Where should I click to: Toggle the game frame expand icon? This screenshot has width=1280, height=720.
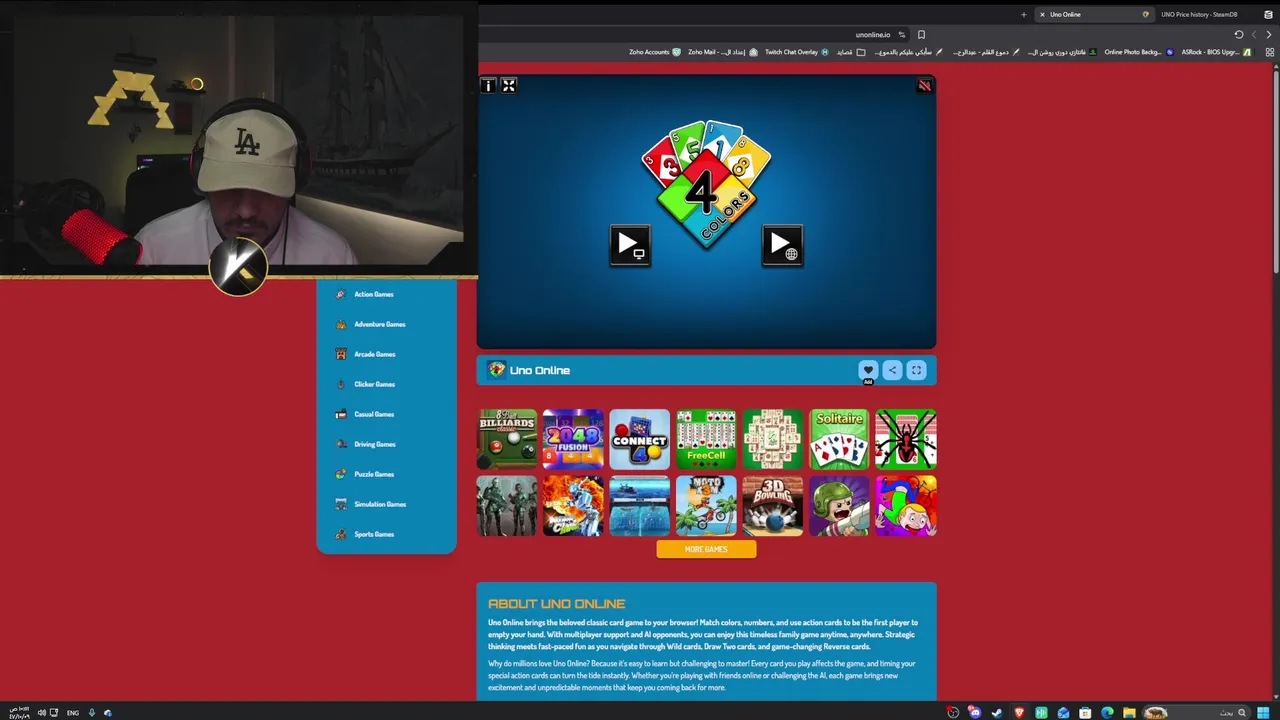pyautogui.click(x=509, y=86)
